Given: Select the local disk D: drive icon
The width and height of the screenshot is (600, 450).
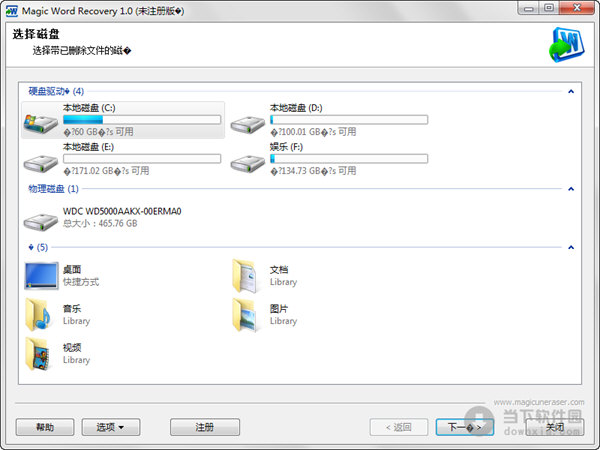Looking at the screenshot, I should coord(248,124).
